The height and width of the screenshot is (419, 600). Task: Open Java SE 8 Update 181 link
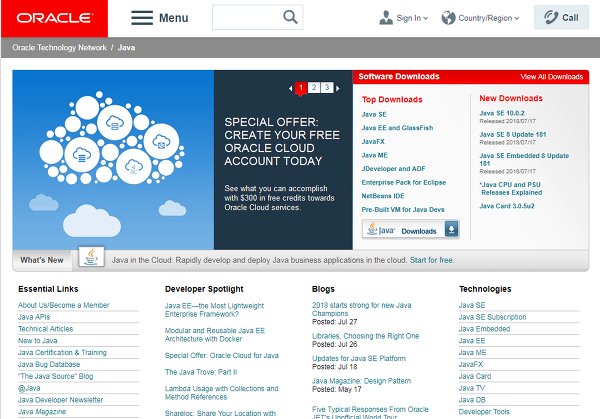513,135
